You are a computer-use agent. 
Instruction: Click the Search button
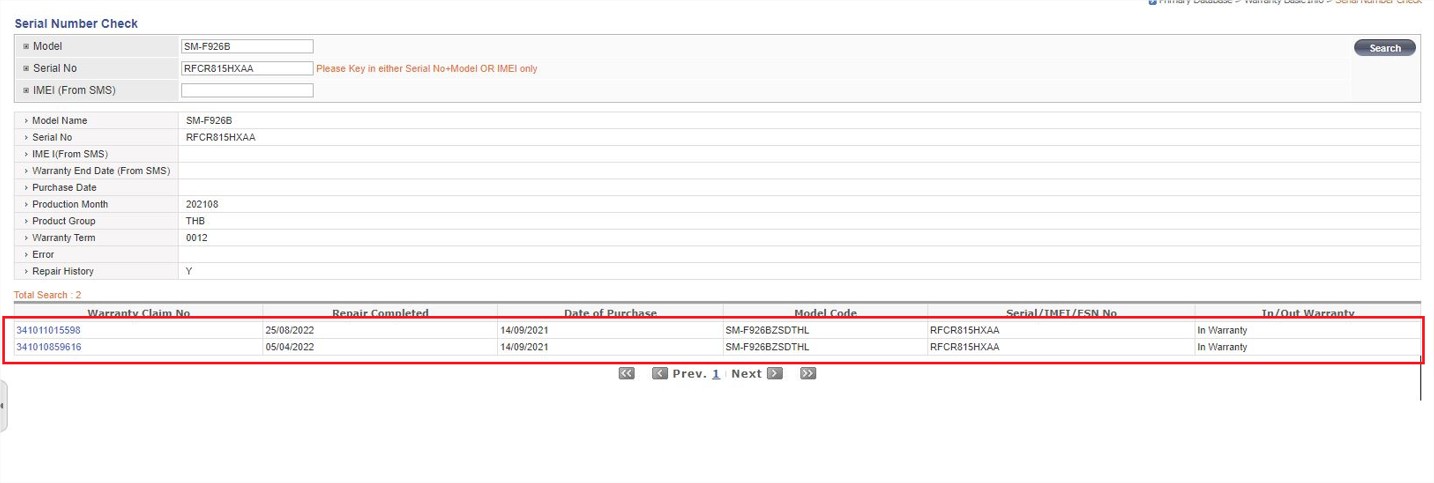tap(1384, 47)
